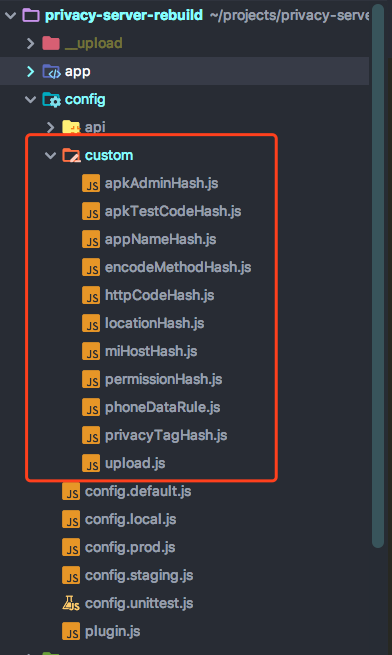Click the custom folder icon
The image size is (392, 655).
coord(71,155)
